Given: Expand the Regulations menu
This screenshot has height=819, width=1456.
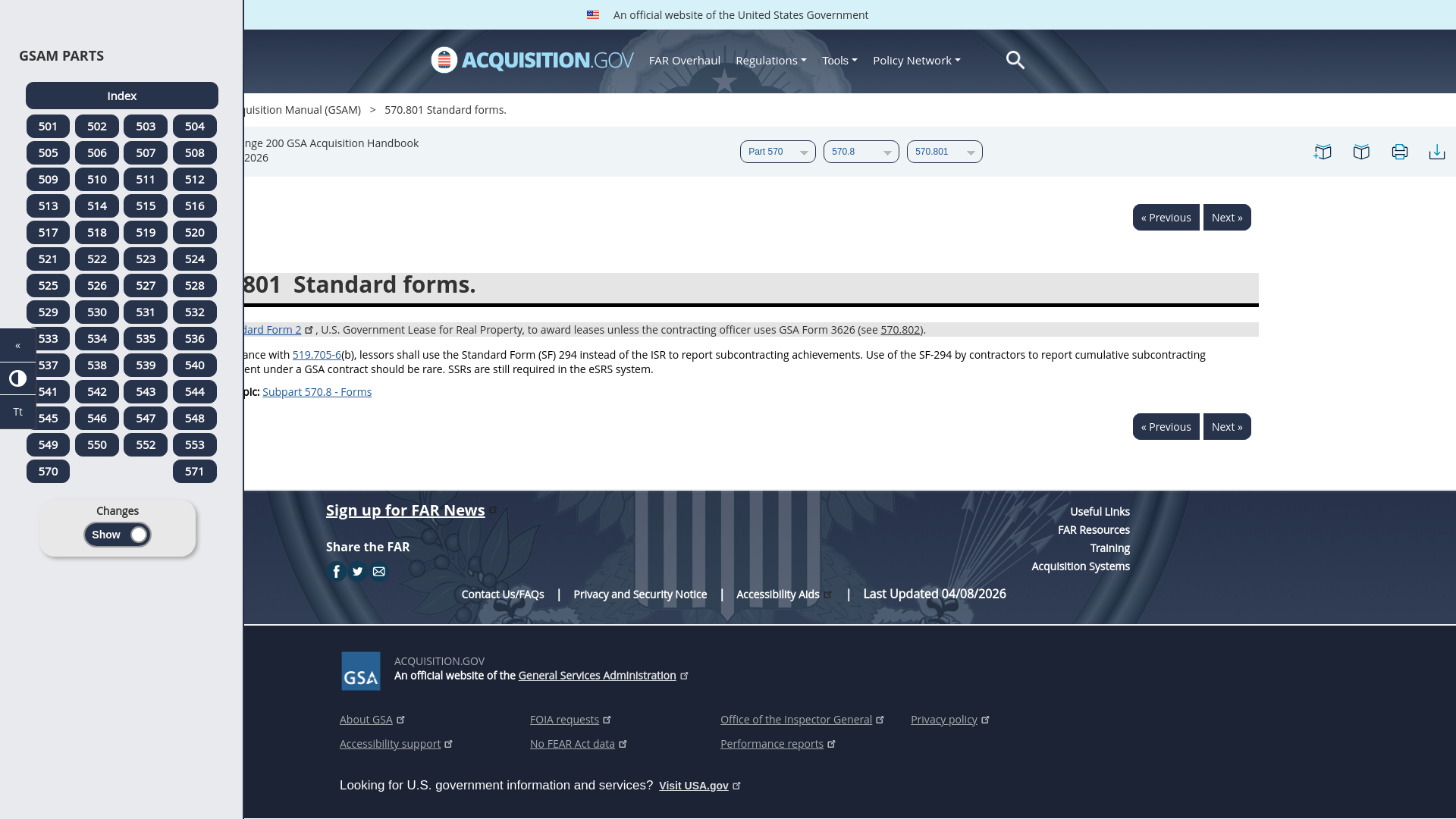Looking at the screenshot, I should pos(770,60).
